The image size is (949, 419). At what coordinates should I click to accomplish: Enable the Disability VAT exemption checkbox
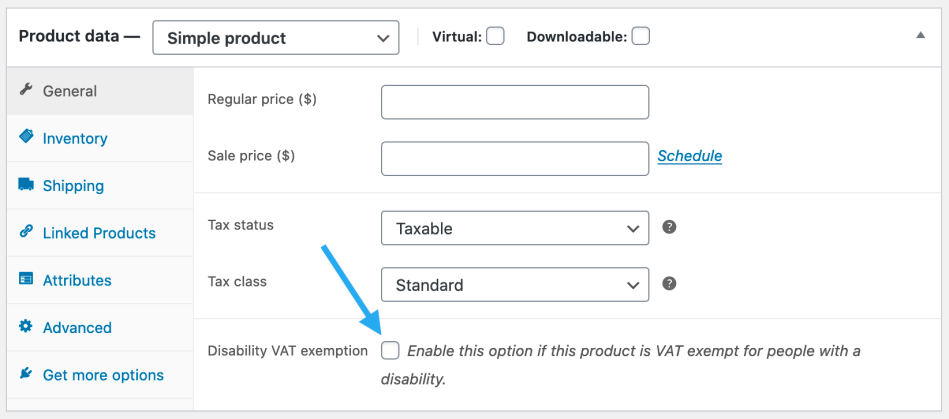tap(391, 350)
